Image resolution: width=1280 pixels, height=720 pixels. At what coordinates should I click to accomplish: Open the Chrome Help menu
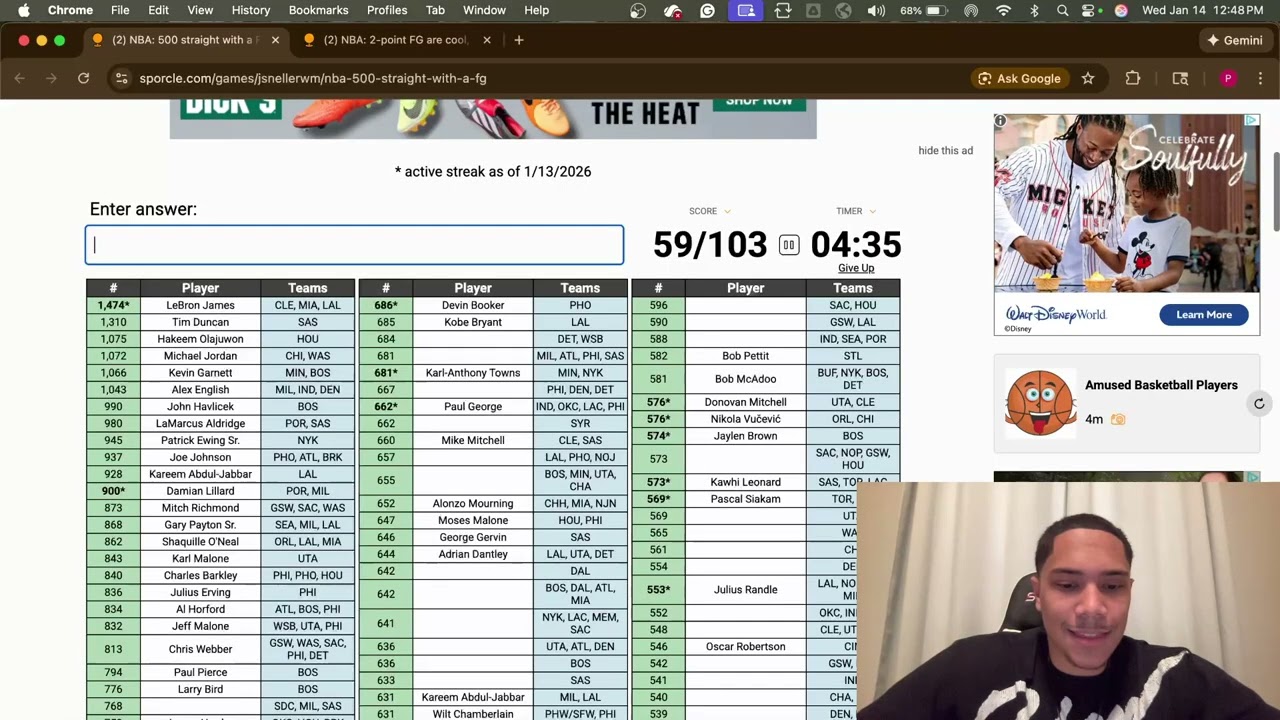(x=537, y=10)
